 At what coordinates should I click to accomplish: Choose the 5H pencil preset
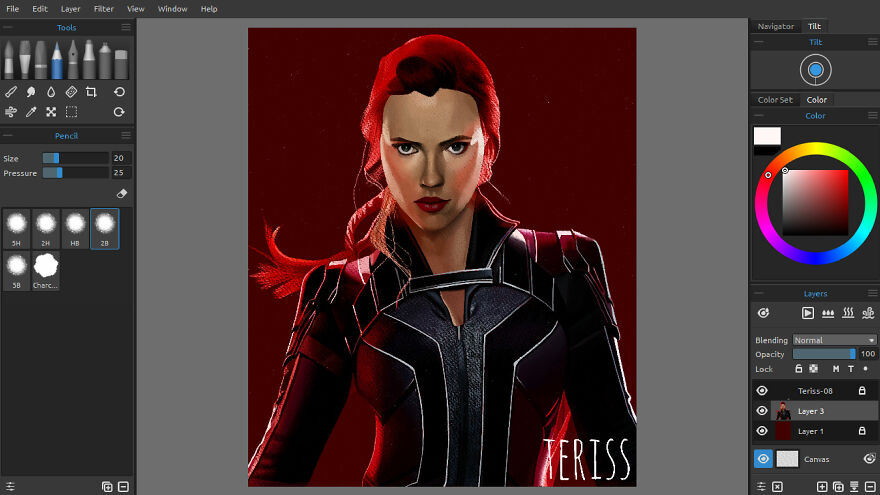point(16,228)
